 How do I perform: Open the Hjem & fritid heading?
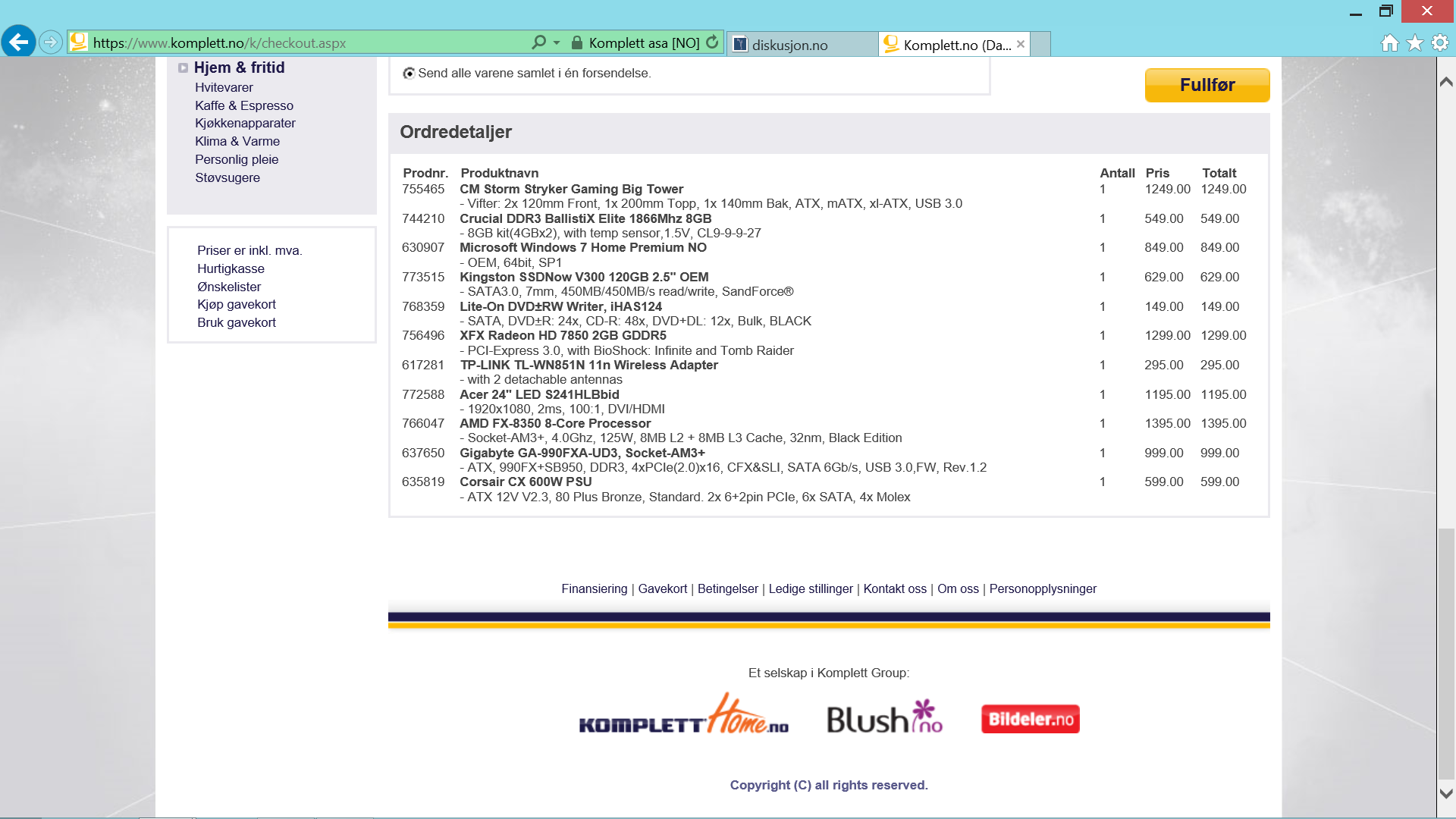[239, 67]
